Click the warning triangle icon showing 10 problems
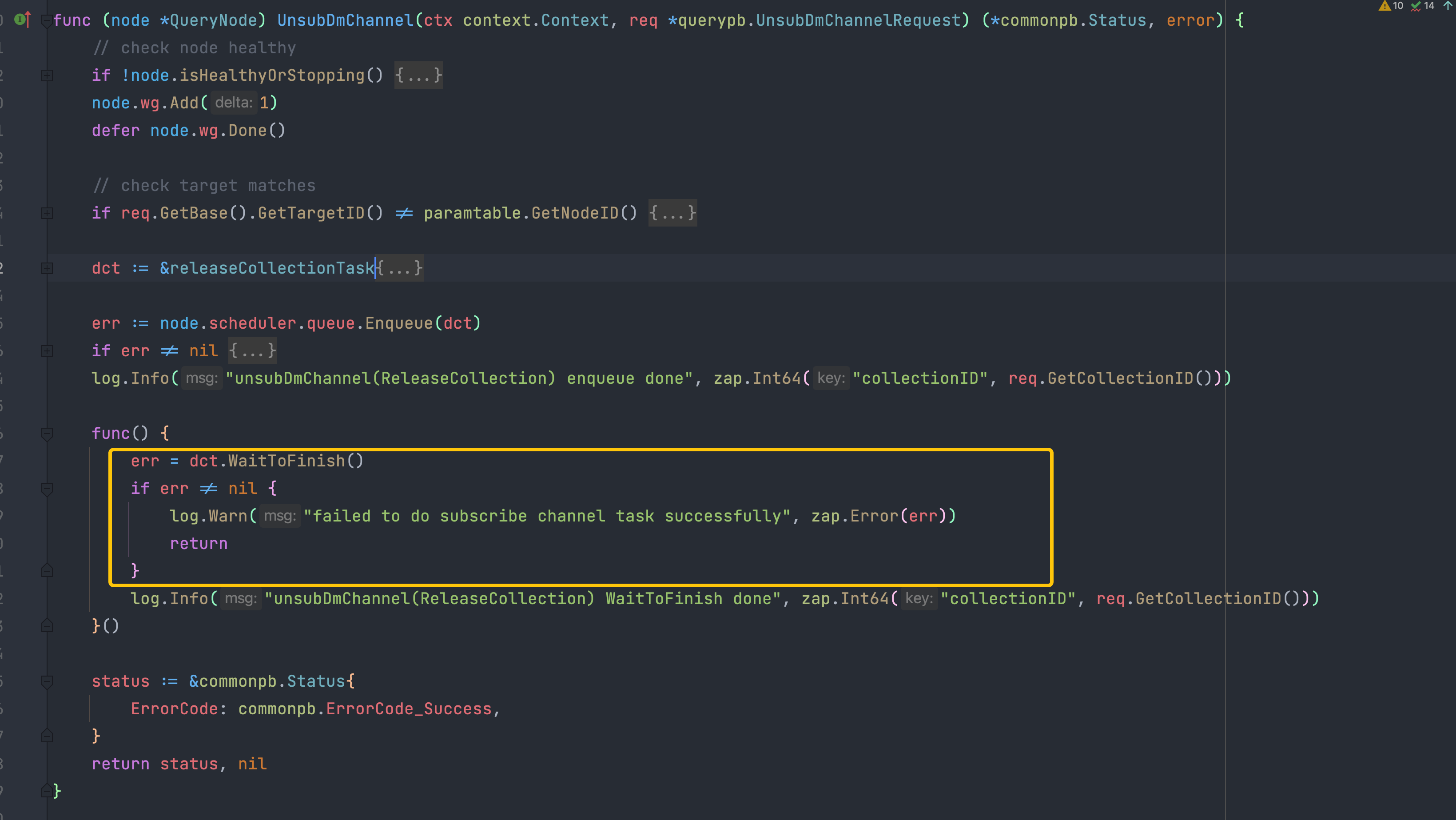The width and height of the screenshot is (1456, 820). click(1386, 7)
